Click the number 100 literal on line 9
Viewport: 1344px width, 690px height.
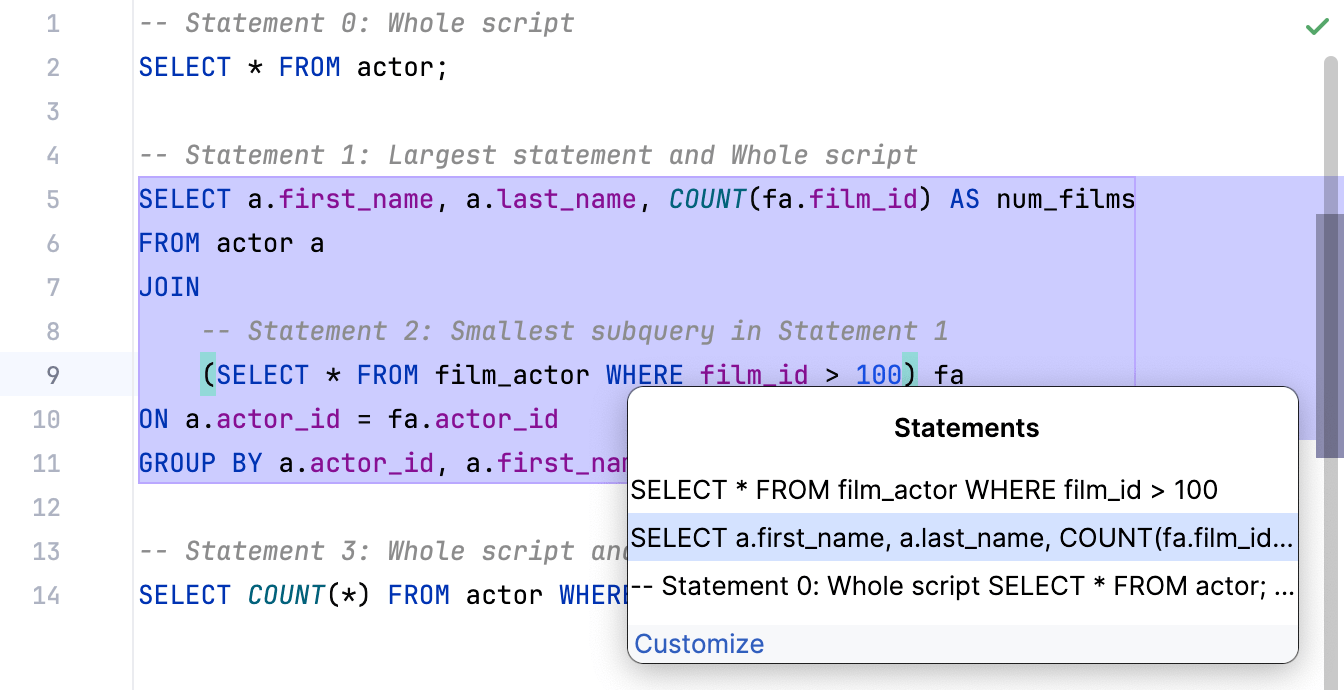pos(879,375)
